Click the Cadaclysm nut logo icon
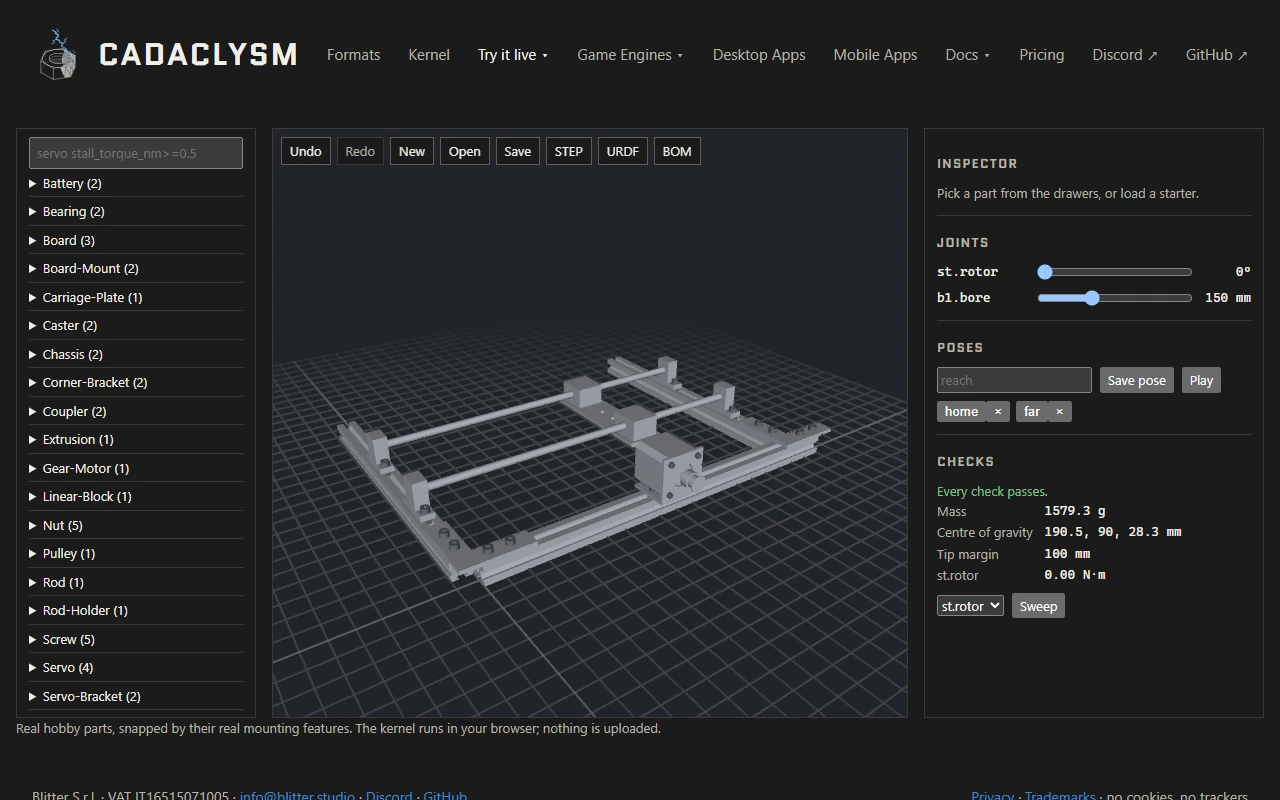Viewport: 1280px width, 800px height. (x=58, y=54)
